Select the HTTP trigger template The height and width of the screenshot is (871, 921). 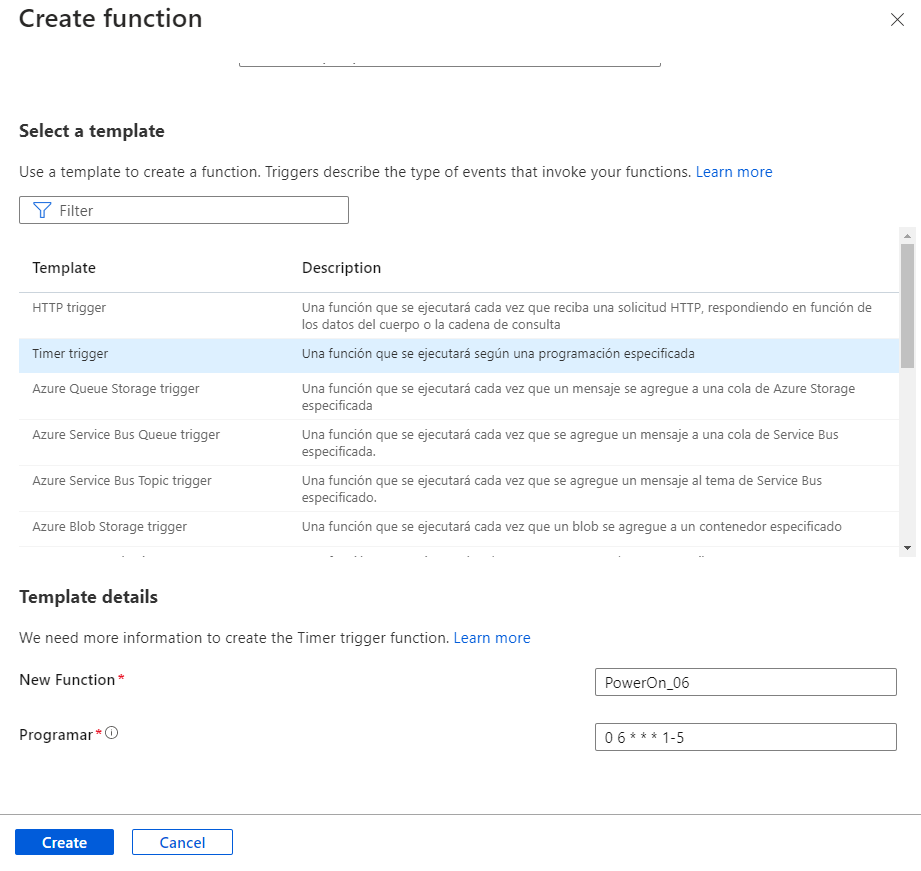click(x=69, y=308)
